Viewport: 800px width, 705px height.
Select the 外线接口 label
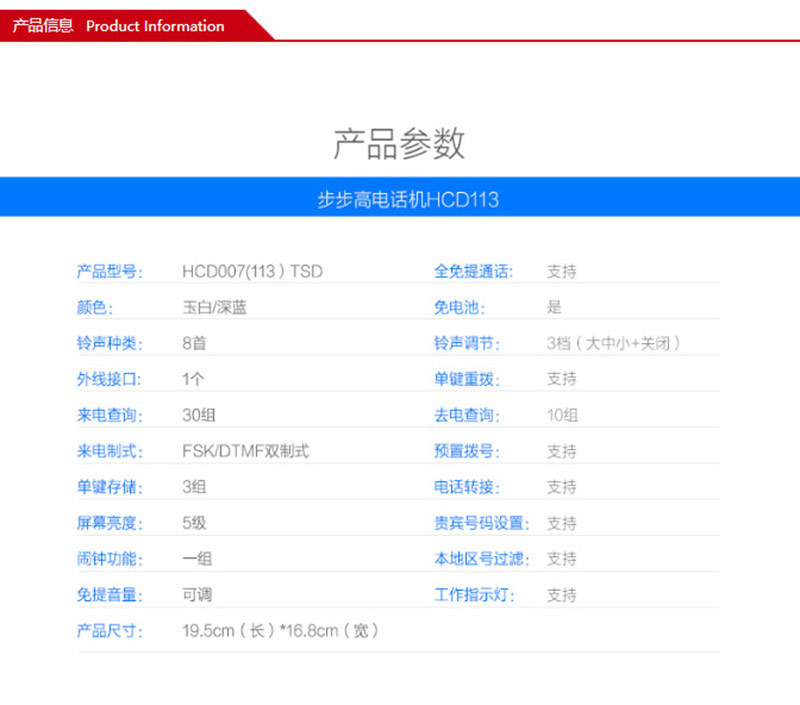coord(109,379)
